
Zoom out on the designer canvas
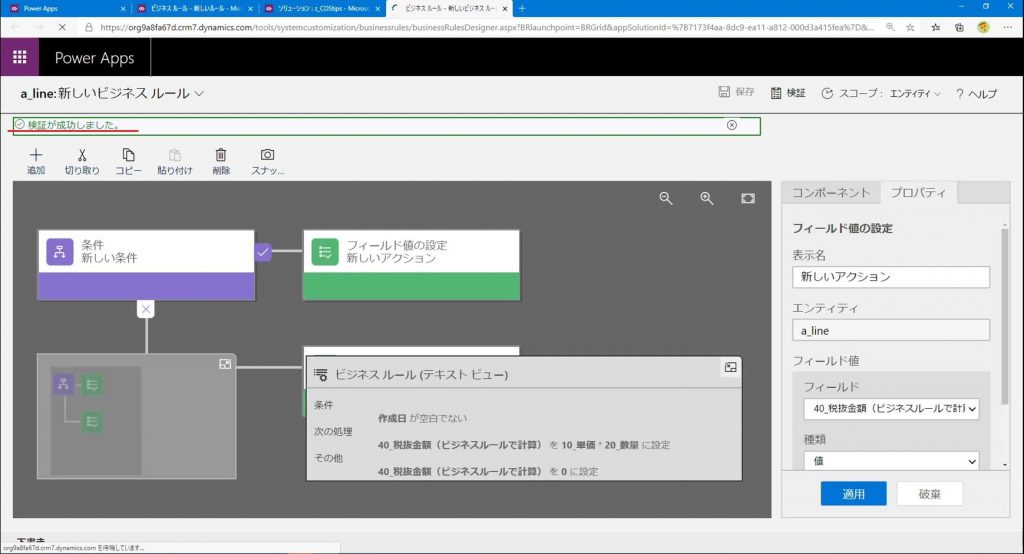point(665,198)
